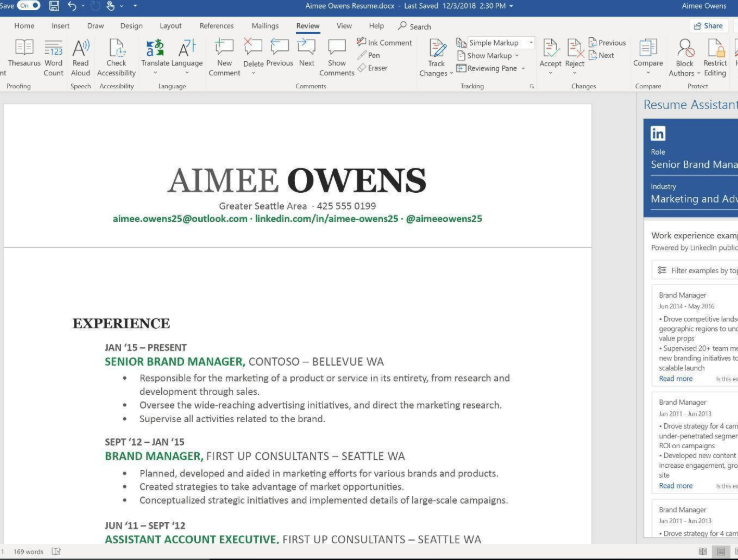Image resolution: width=738 pixels, height=560 pixels.
Task: Click Block Authors
Action: [x=684, y=58]
